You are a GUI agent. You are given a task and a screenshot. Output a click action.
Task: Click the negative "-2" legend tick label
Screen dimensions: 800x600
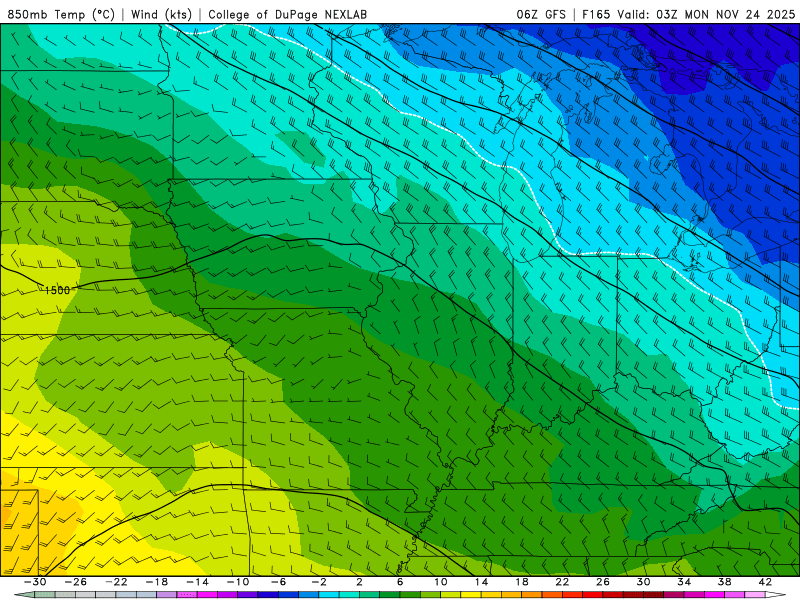(319, 582)
